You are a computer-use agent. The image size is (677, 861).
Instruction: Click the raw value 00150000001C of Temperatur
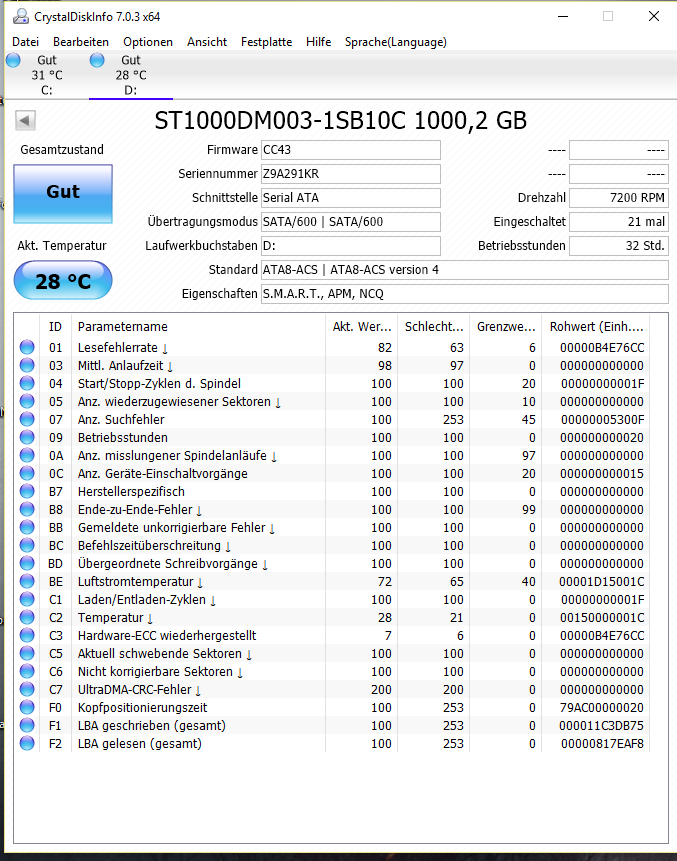[602, 618]
